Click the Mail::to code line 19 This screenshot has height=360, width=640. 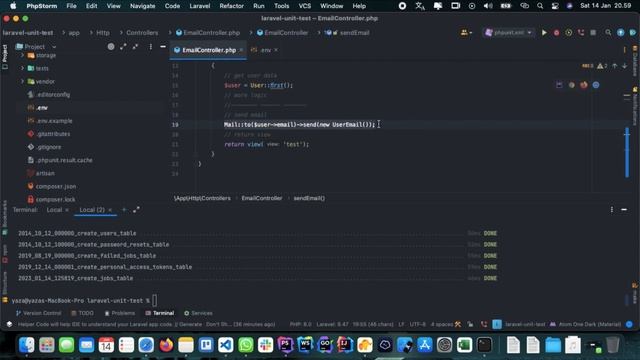pos(299,124)
